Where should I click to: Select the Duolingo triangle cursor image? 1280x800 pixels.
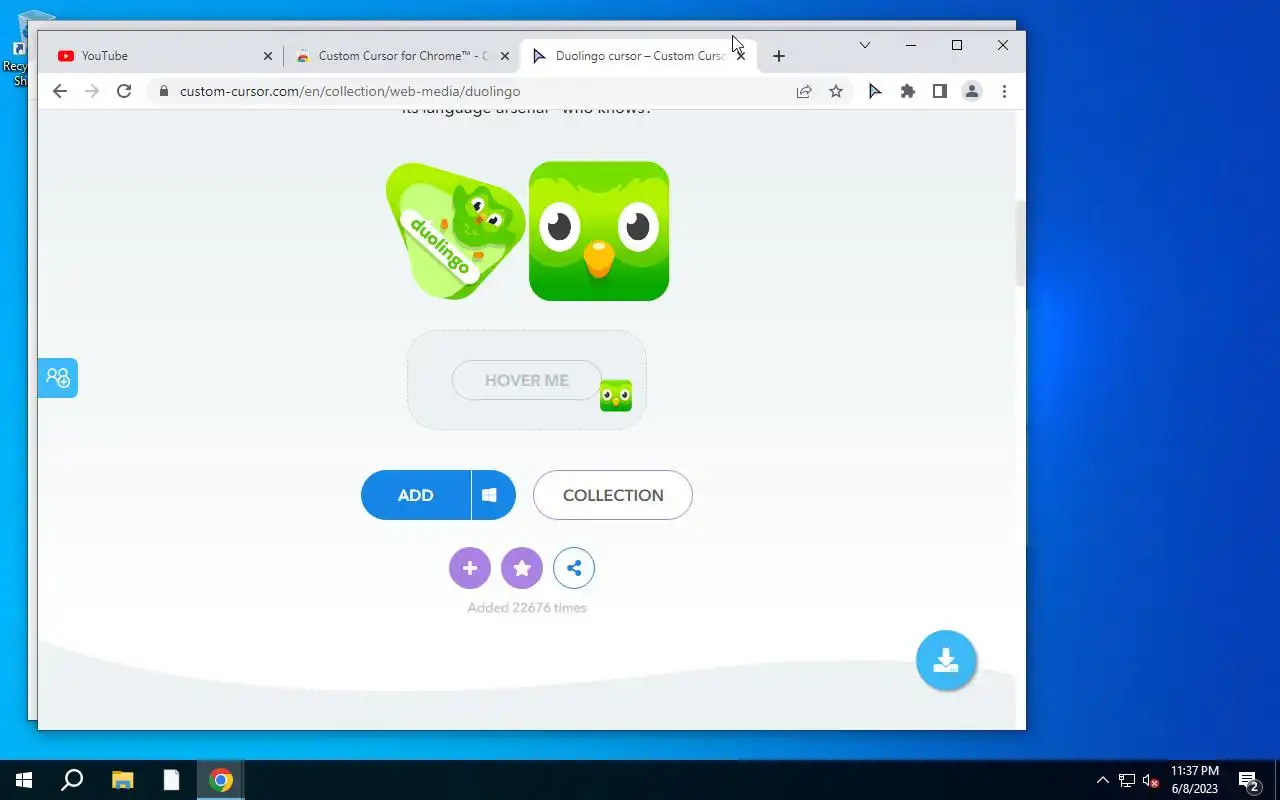[455, 231]
